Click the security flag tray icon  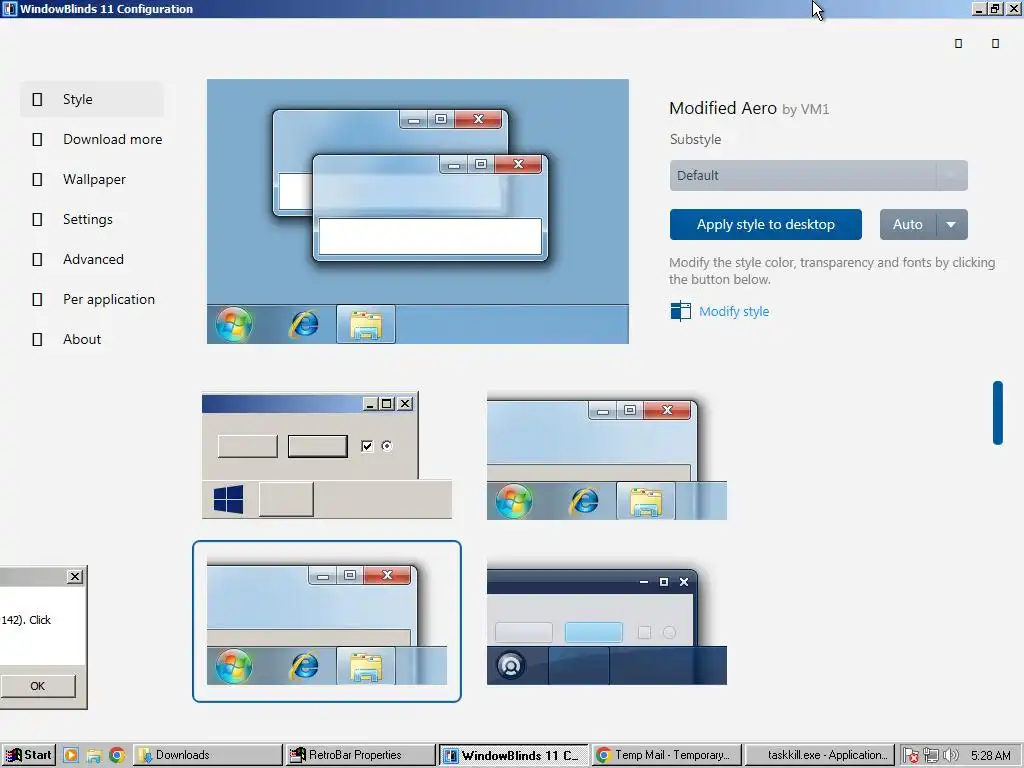910,756
